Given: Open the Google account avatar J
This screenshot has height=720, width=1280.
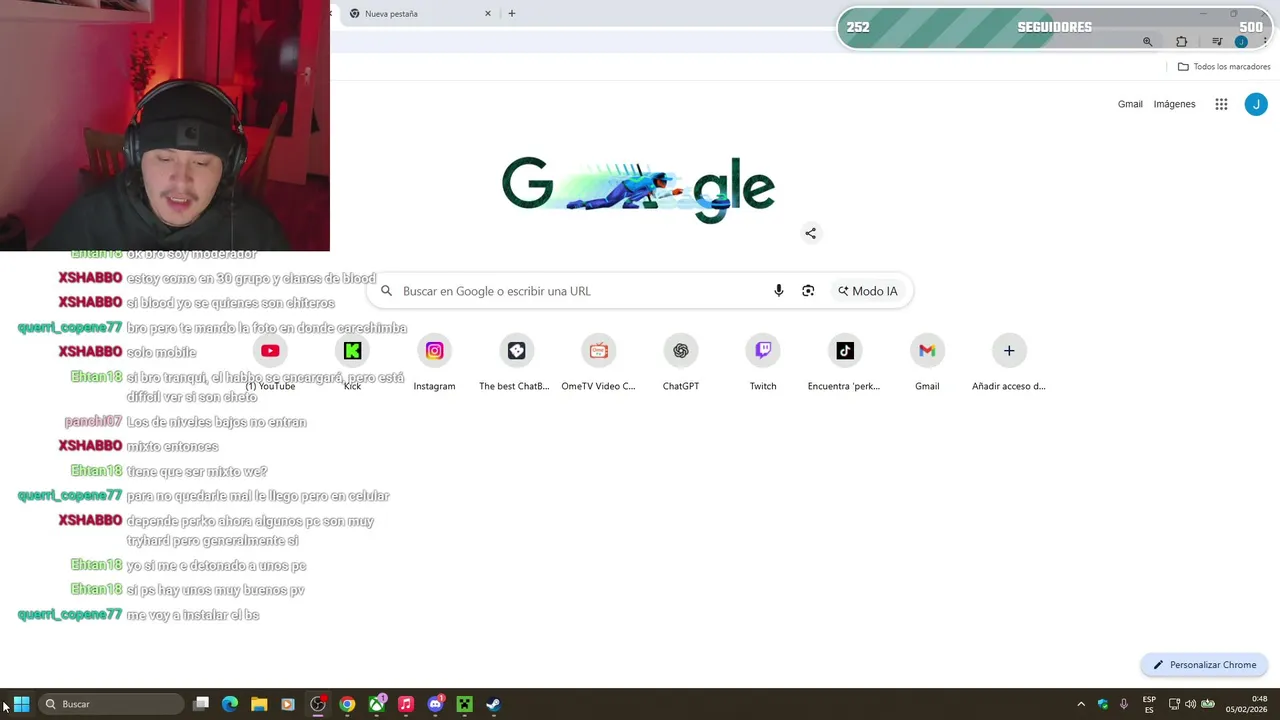Looking at the screenshot, I should (x=1256, y=104).
